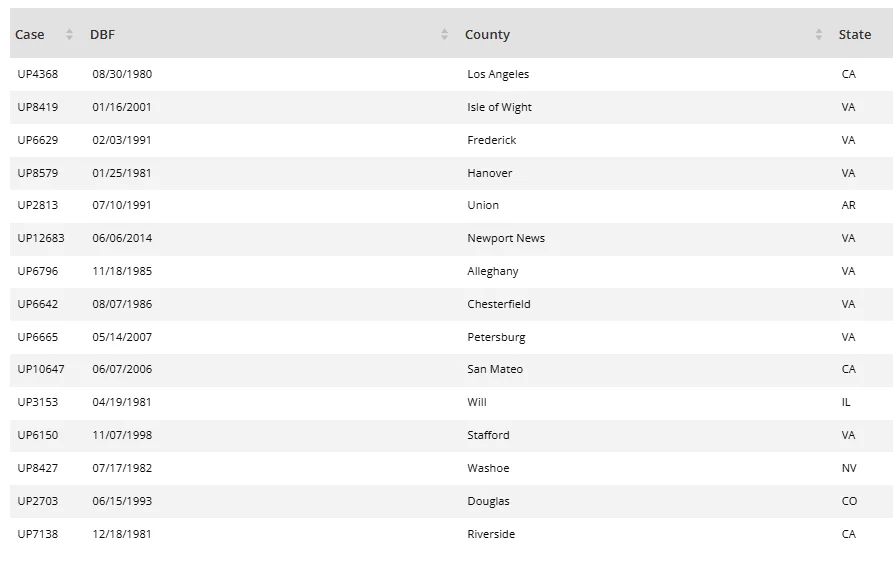
Task: Open case UP8419
Action: coord(38,107)
